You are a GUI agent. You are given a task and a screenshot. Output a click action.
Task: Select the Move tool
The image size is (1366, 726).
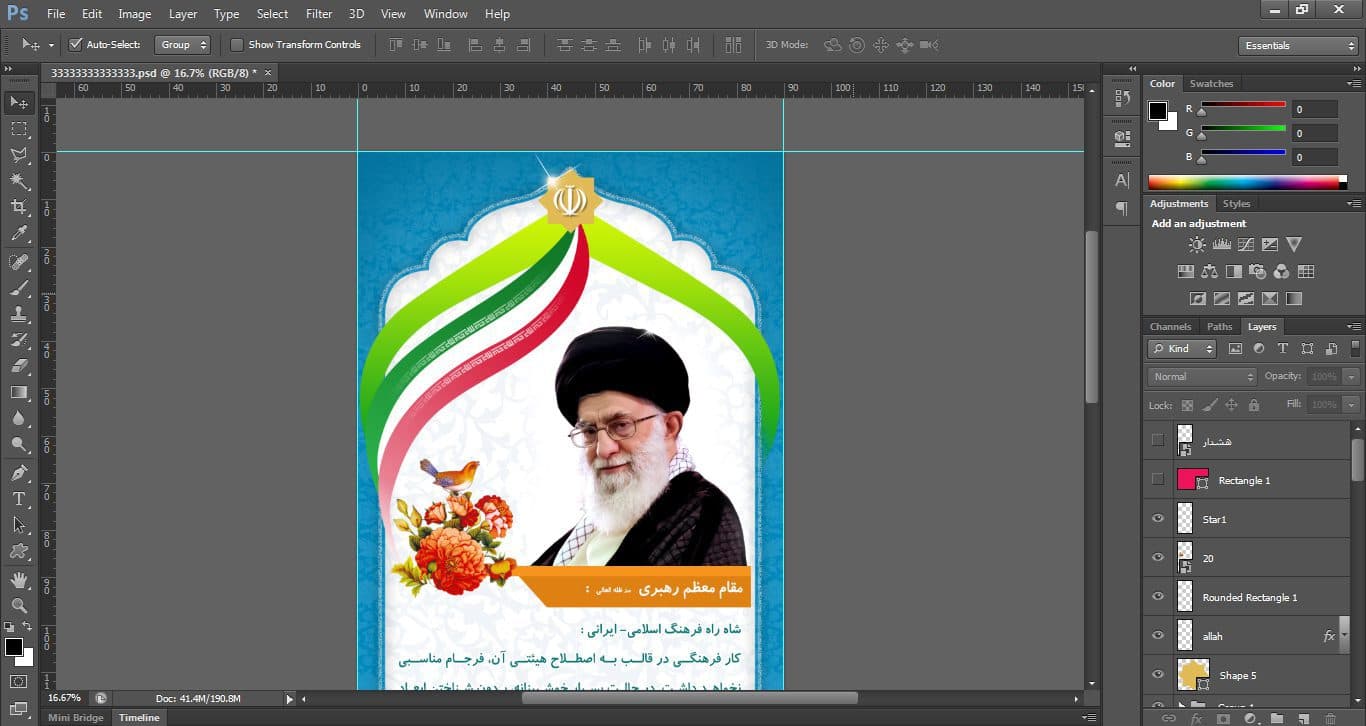click(19, 102)
